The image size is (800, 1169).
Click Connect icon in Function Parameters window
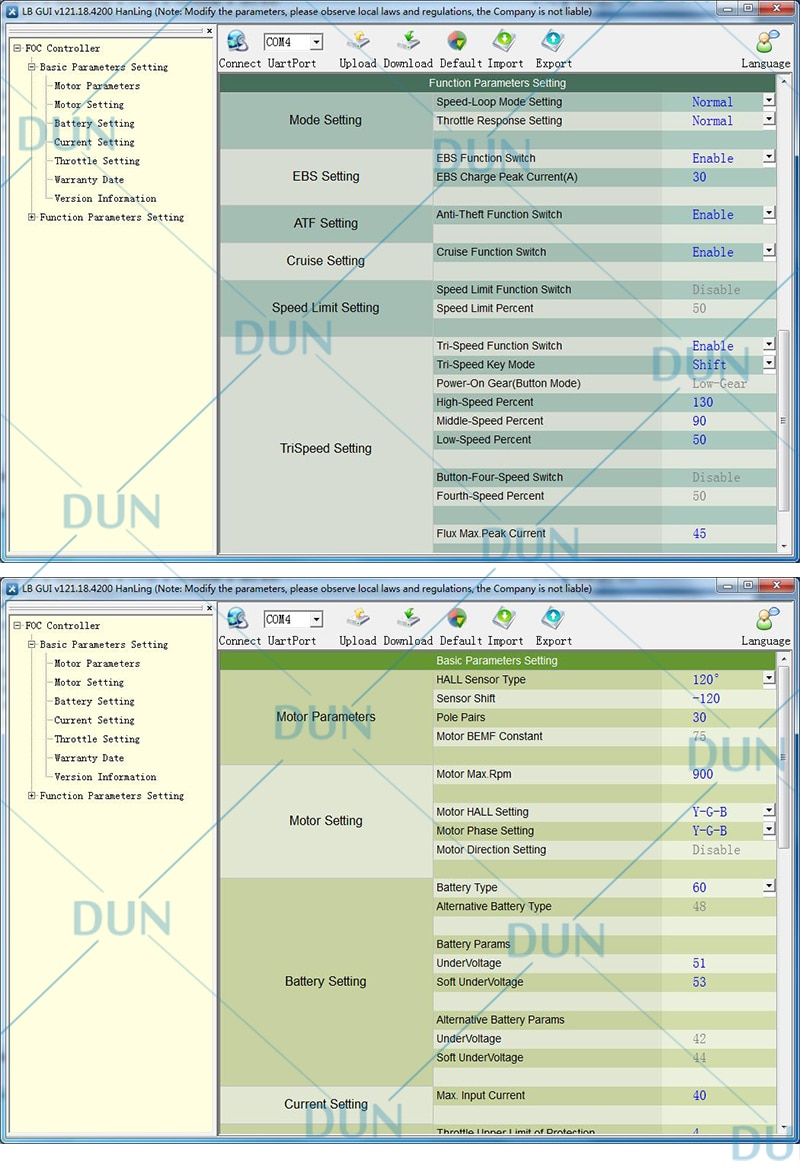237,42
